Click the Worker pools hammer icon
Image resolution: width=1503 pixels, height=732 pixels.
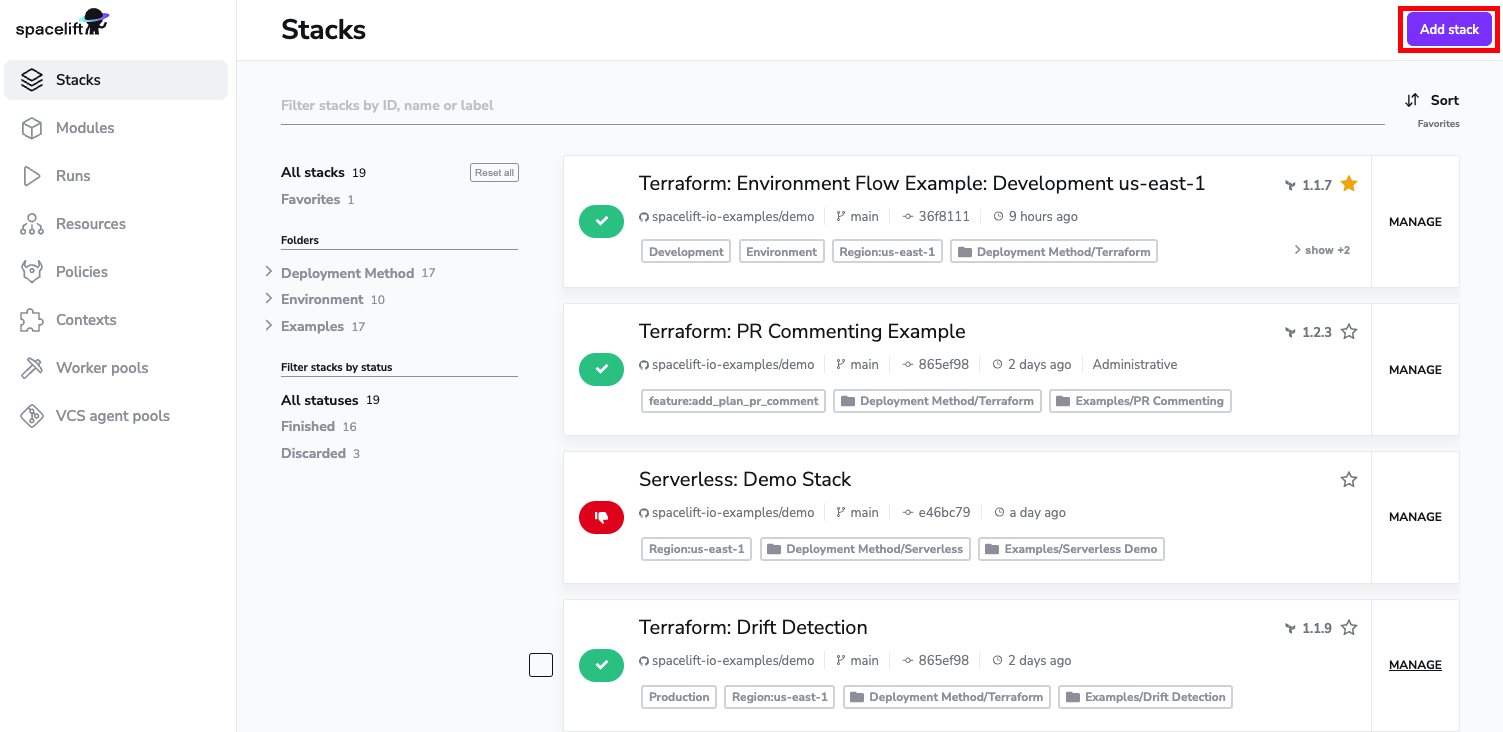32,368
